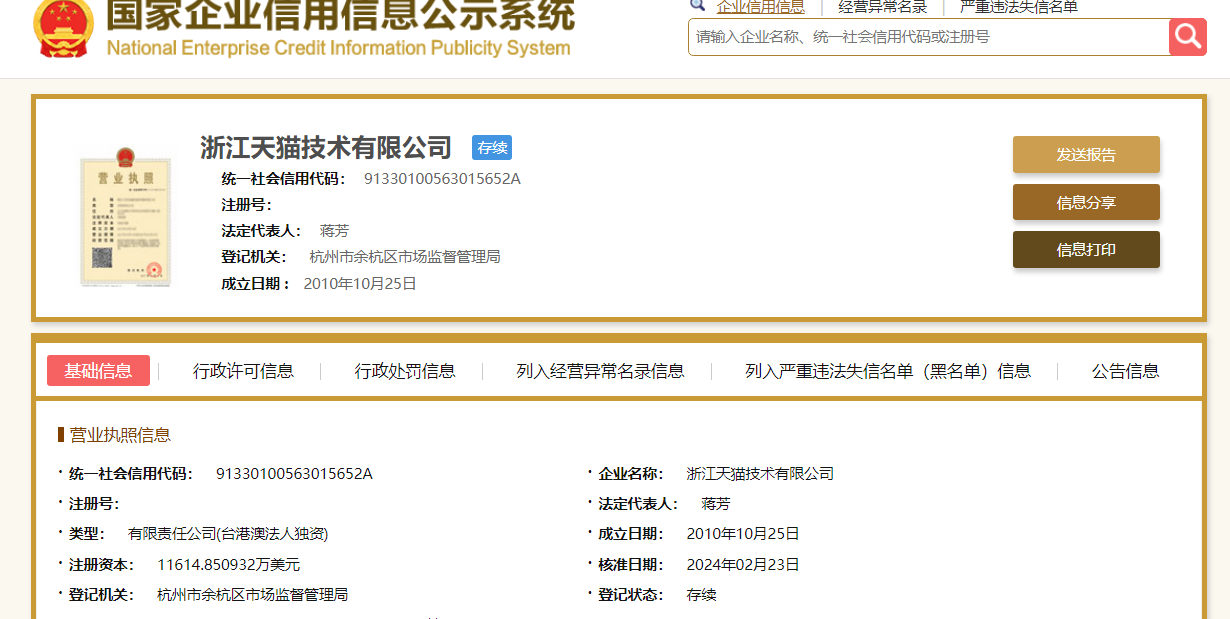Open the 列入严重违法失信名单（黑名单）信息 tab
1230x619 pixels.
[x=887, y=371]
